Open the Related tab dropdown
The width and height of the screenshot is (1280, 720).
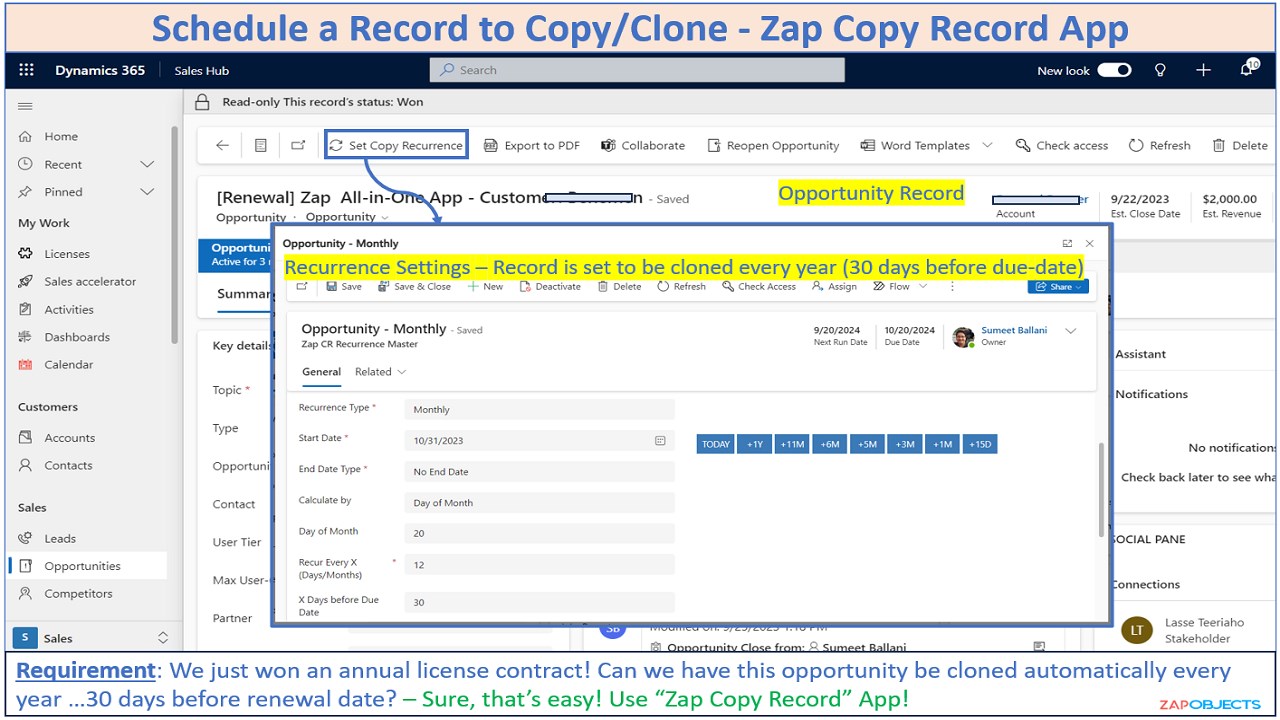click(380, 372)
